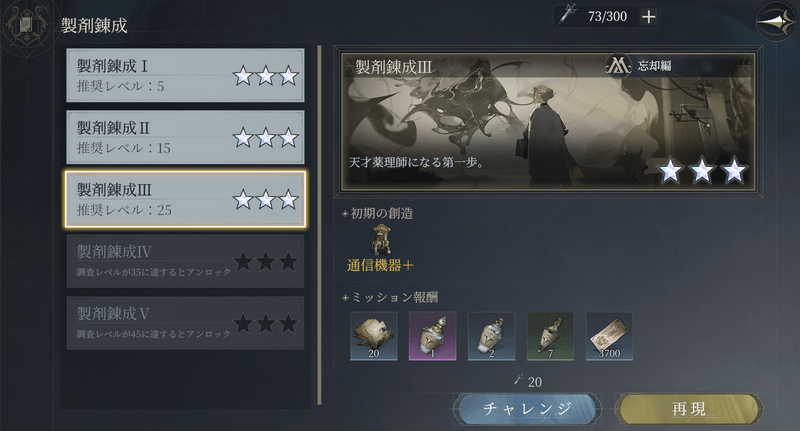
Task: Click the vertical scrollbar beside stage list
Action: point(319,225)
